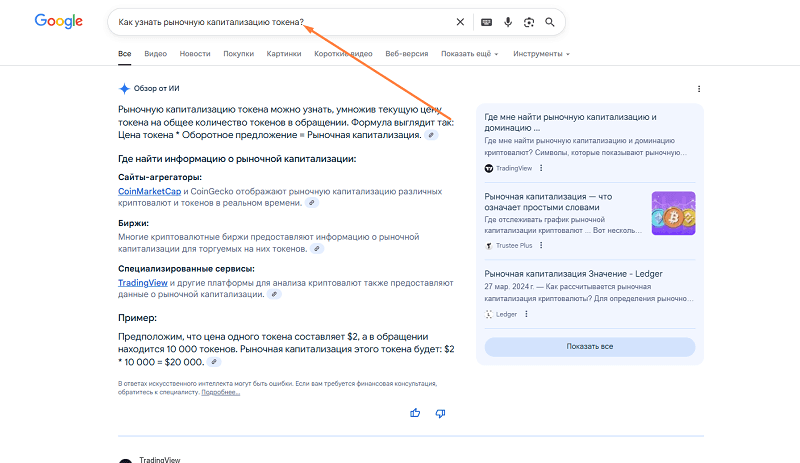Open source link chip after CoinGecko paragraph
Image resolution: width=800 pixels, height=463 pixels.
point(312,203)
